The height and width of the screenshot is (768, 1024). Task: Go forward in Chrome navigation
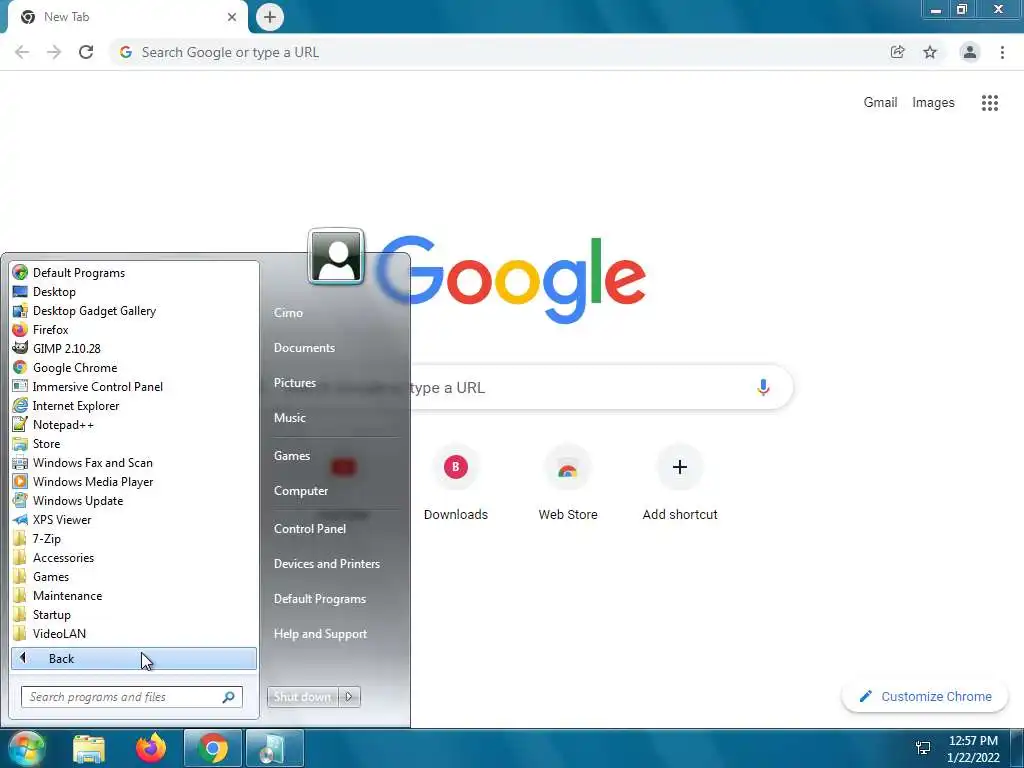point(54,52)
